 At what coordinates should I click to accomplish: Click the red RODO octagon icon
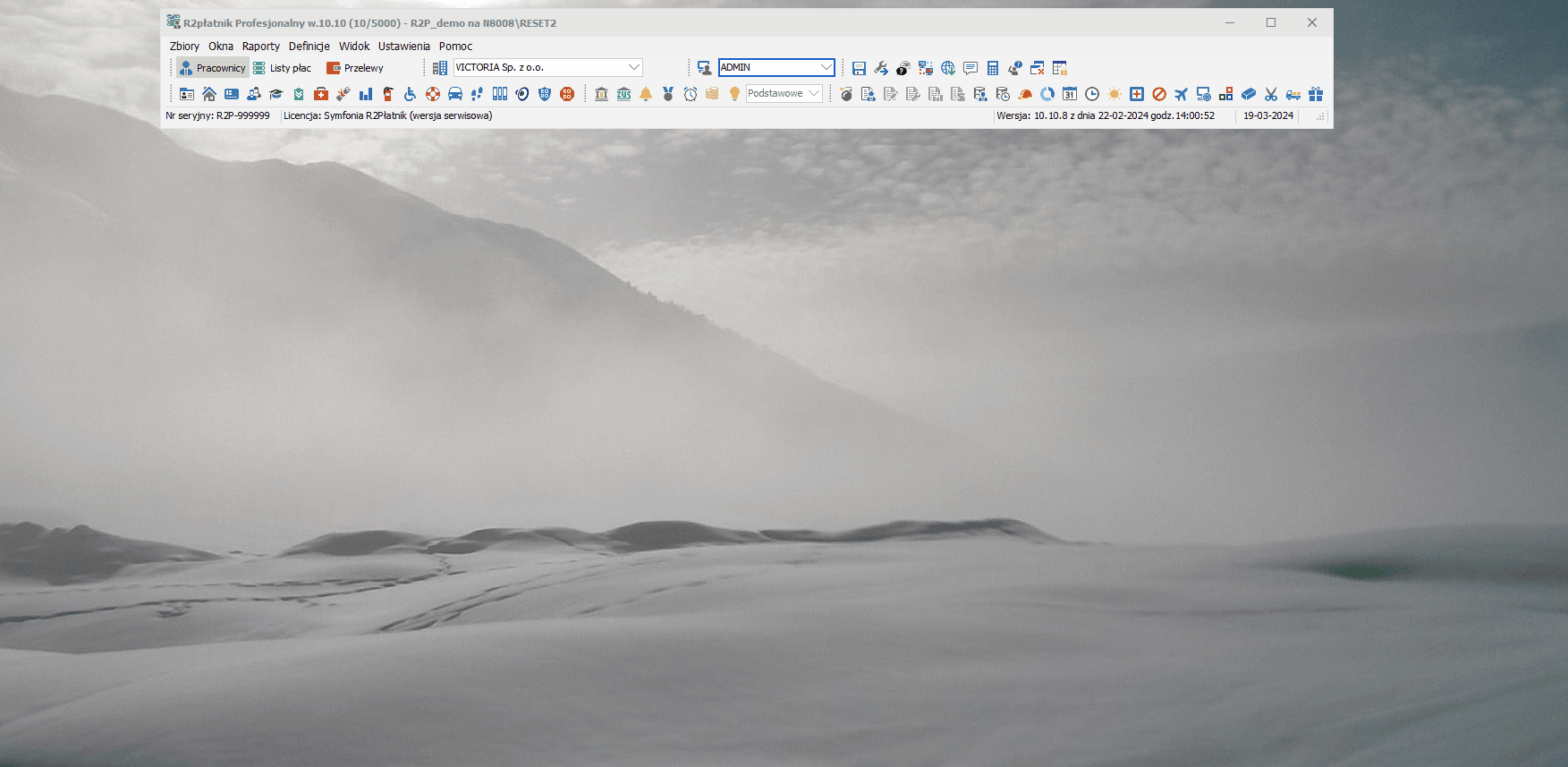click(567, 94)
